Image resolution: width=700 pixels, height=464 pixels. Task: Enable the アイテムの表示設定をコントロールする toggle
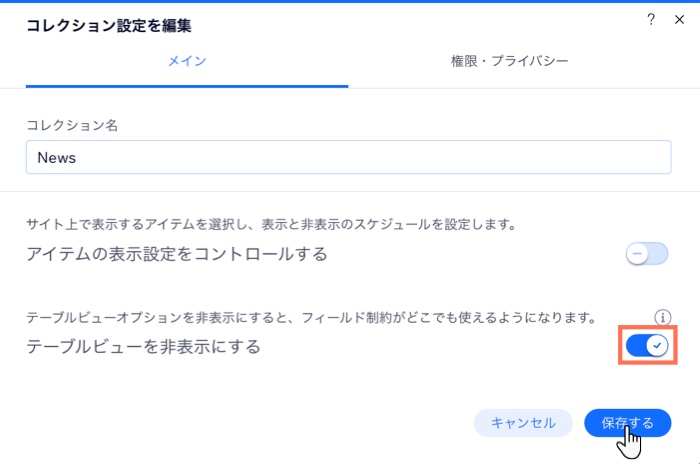(647, 254)
